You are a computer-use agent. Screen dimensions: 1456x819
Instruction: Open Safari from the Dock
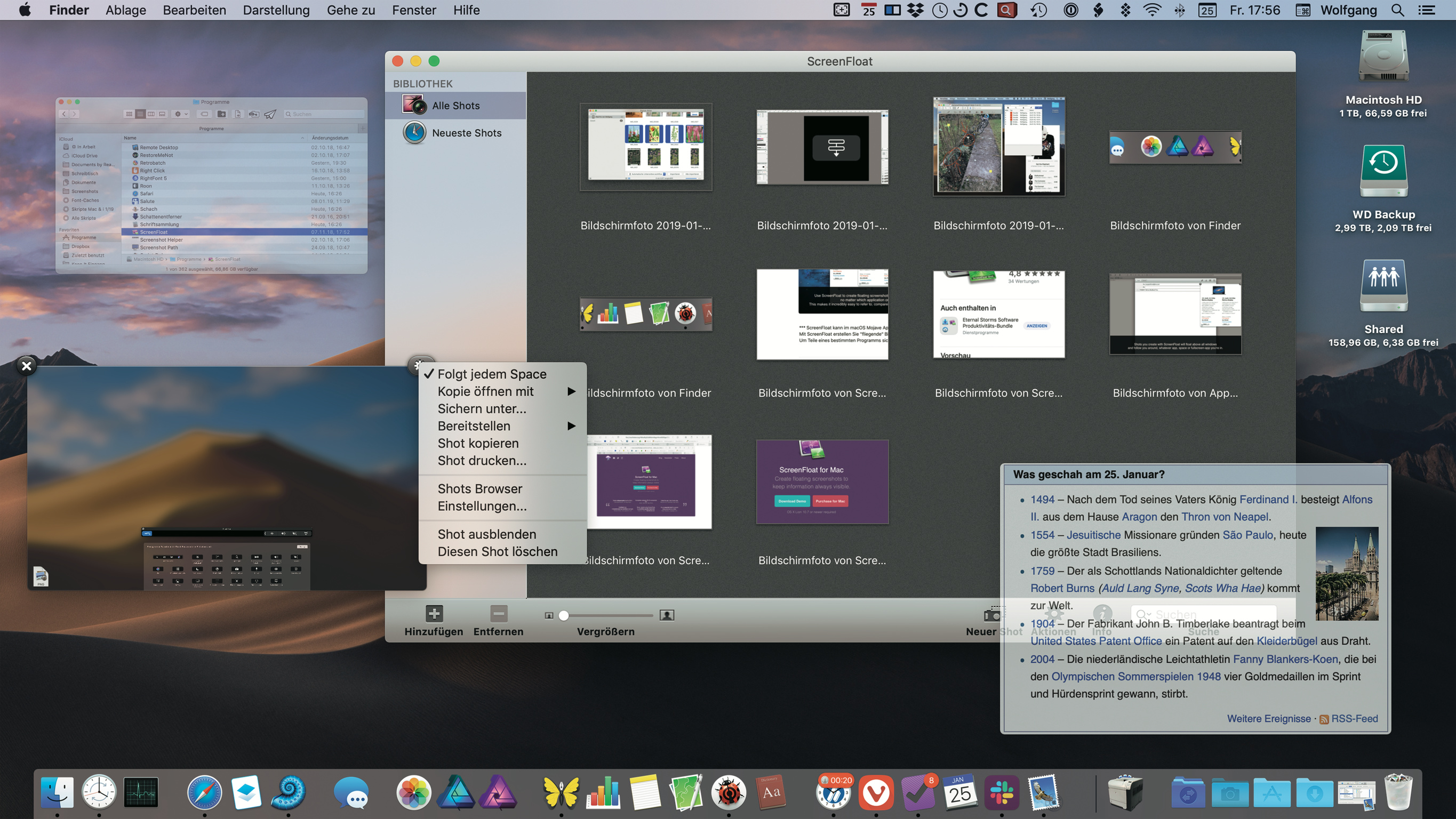(204, 792)
